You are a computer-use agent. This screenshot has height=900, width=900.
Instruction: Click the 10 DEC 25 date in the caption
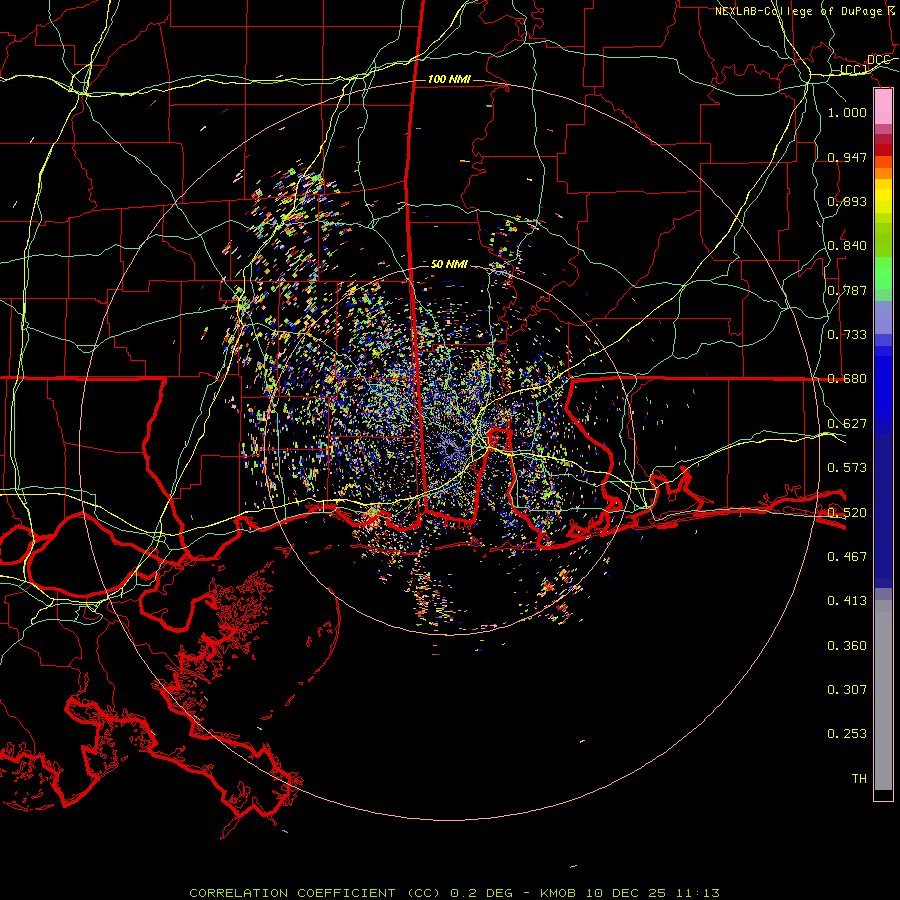[626, 893]
